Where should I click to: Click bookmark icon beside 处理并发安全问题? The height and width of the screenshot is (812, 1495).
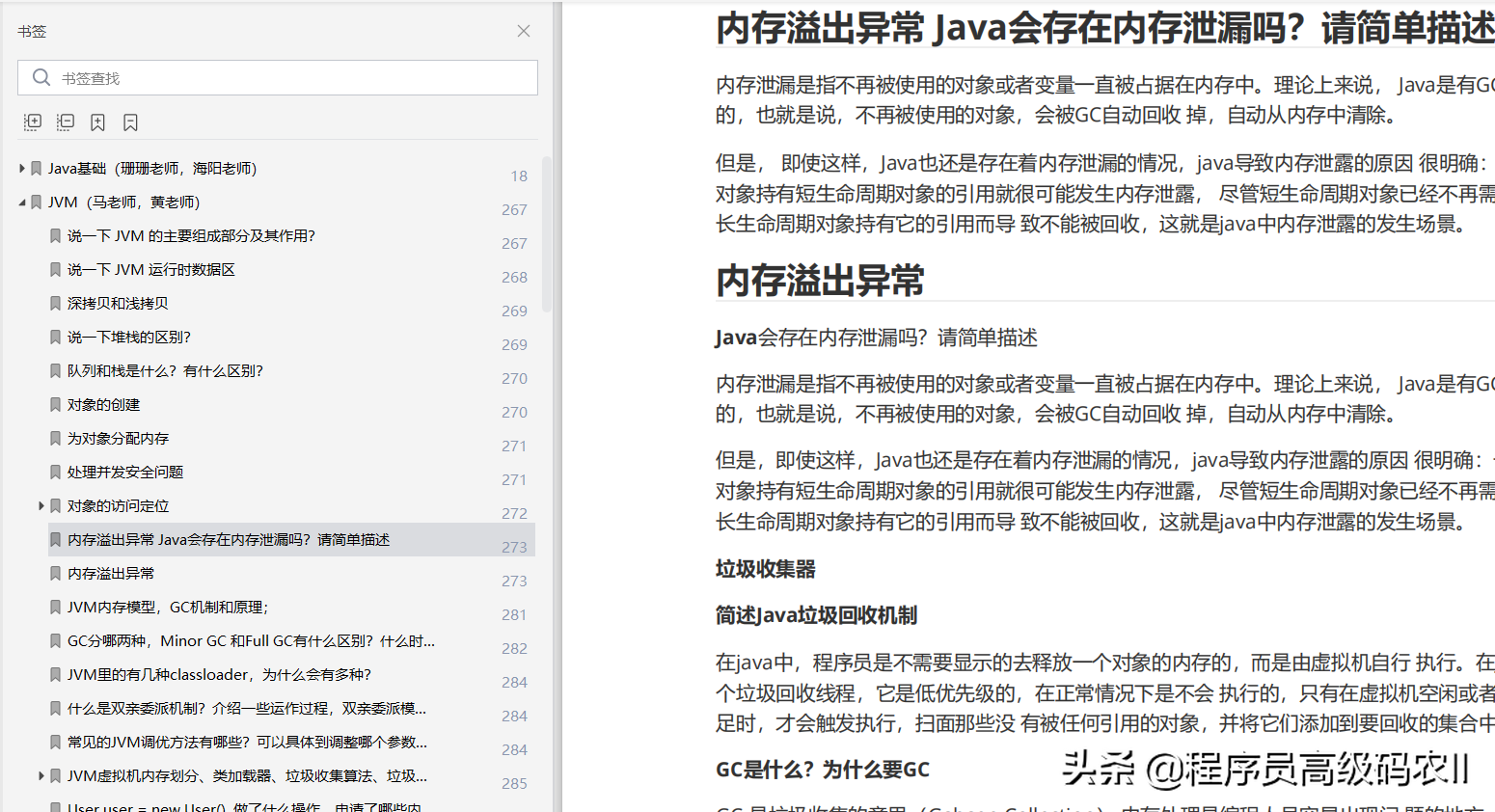[55, 472]
